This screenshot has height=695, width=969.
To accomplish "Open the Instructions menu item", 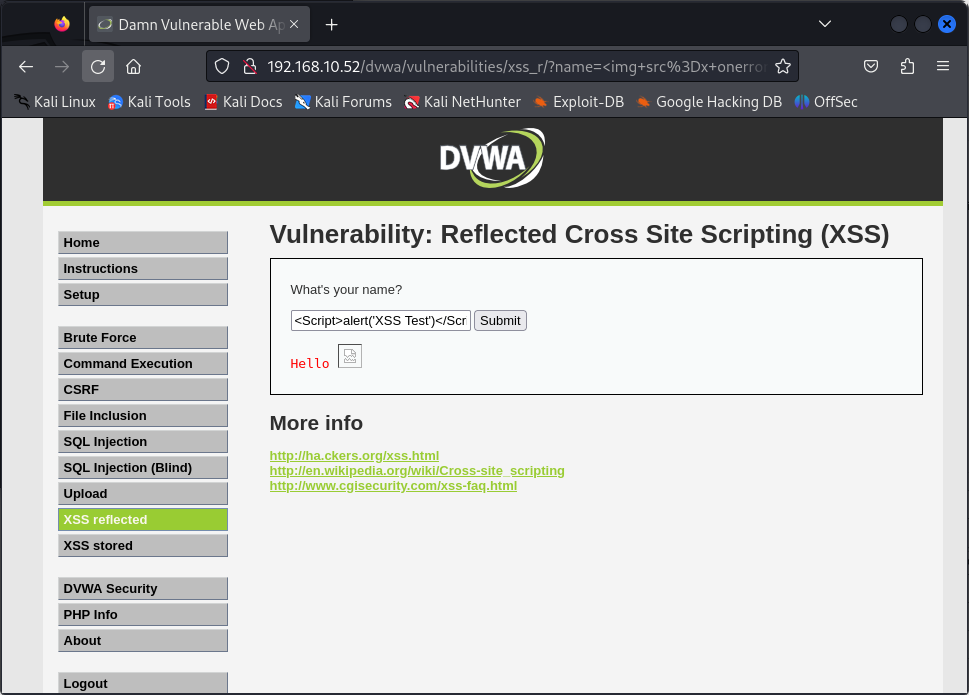I will coord(143,268).
